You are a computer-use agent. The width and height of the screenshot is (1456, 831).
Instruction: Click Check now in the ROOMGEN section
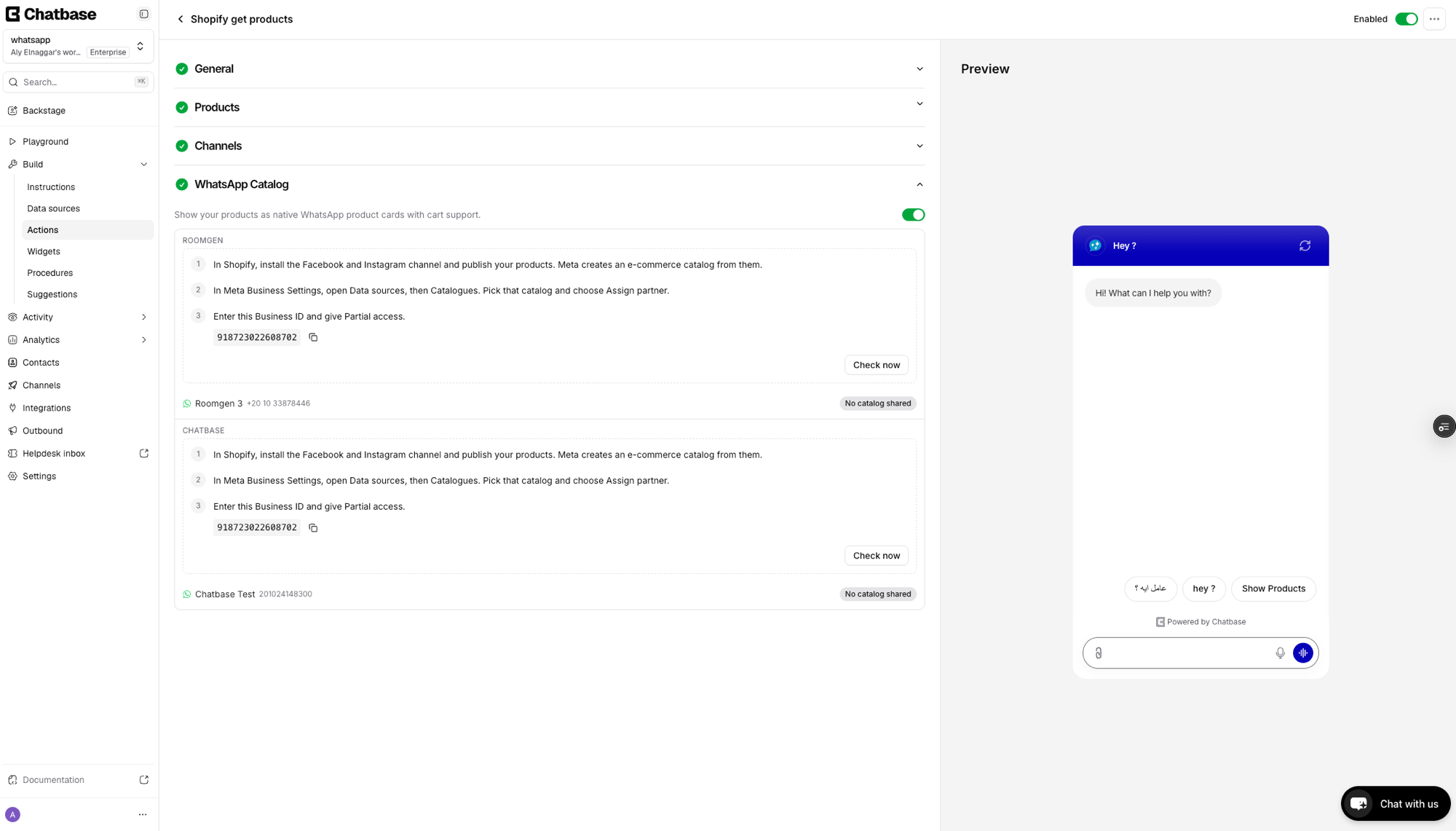click(x=876, y=365)
